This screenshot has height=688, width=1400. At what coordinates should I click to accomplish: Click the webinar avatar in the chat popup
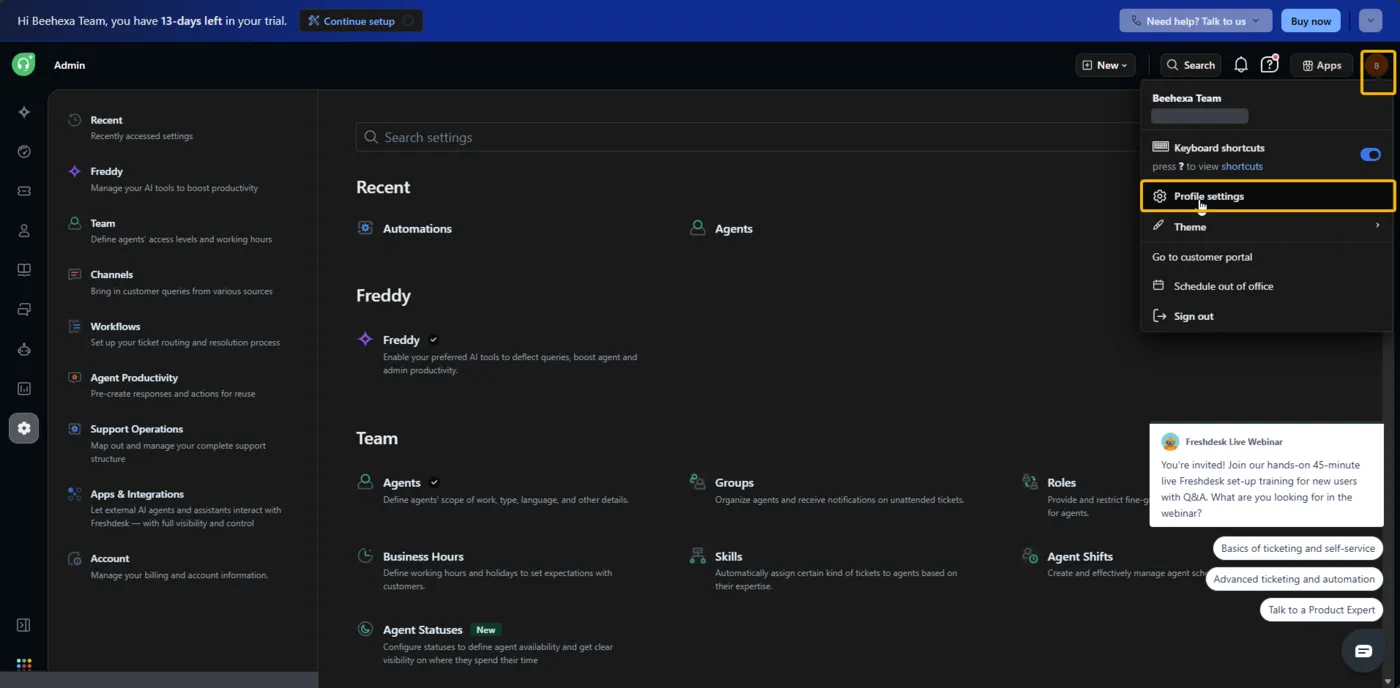(x=1170, y=442)
